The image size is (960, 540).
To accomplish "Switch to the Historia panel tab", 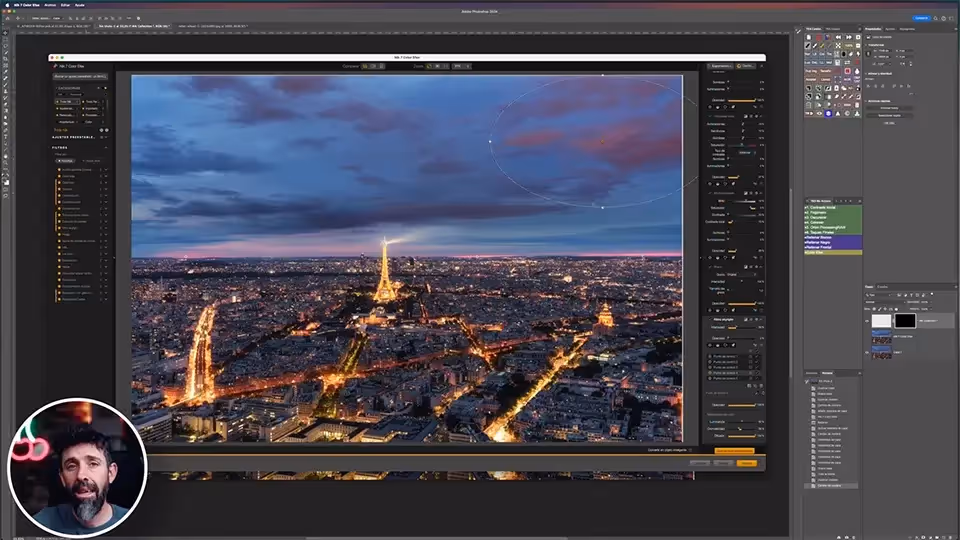I will click(812, 374).
